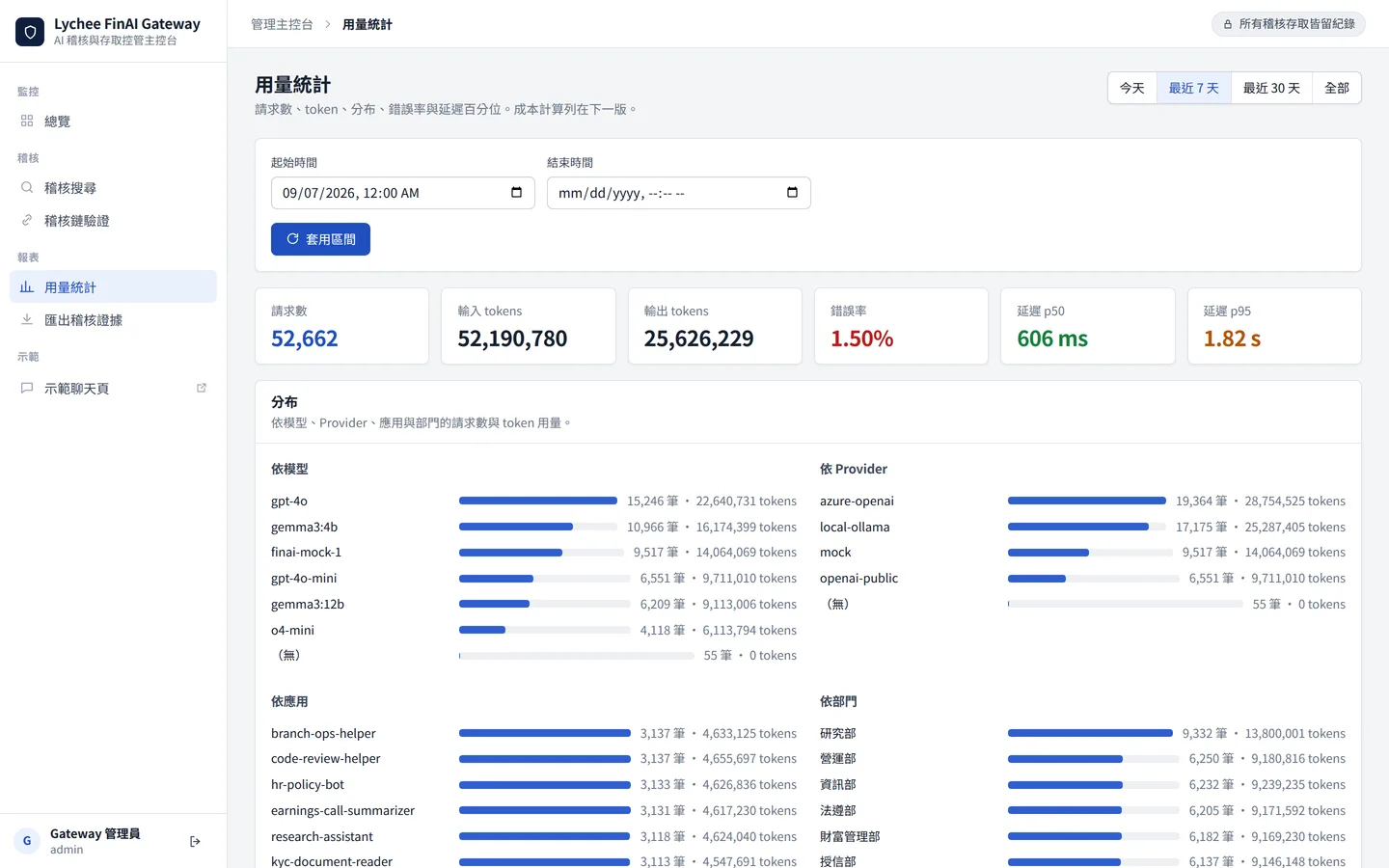Select the 最近 7 天 time range
This screenshot has width=1389, height=868.
pyautogui.click(x=1194, y=88)
